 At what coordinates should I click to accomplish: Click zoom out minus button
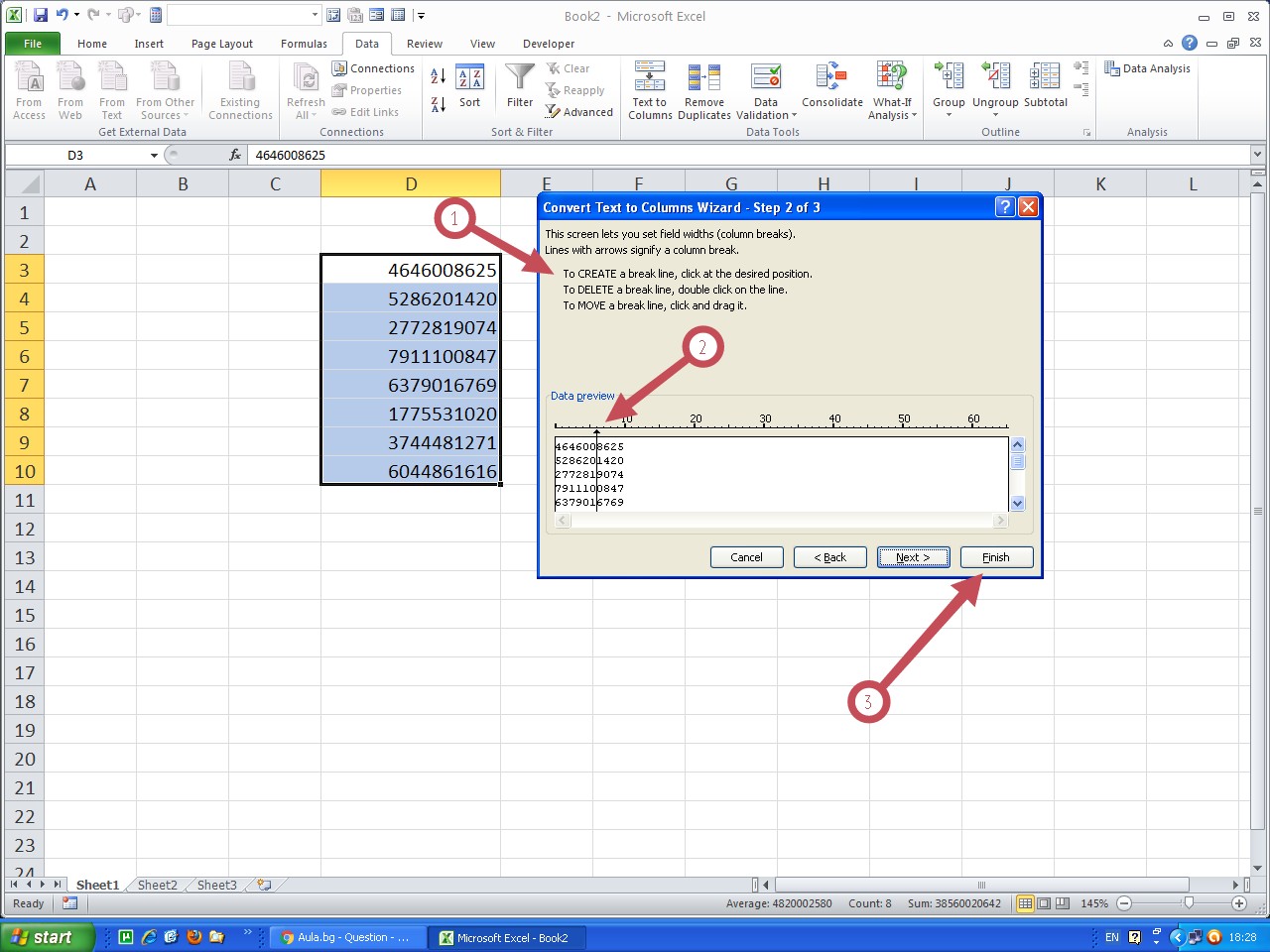click(x=1124, y=903)
